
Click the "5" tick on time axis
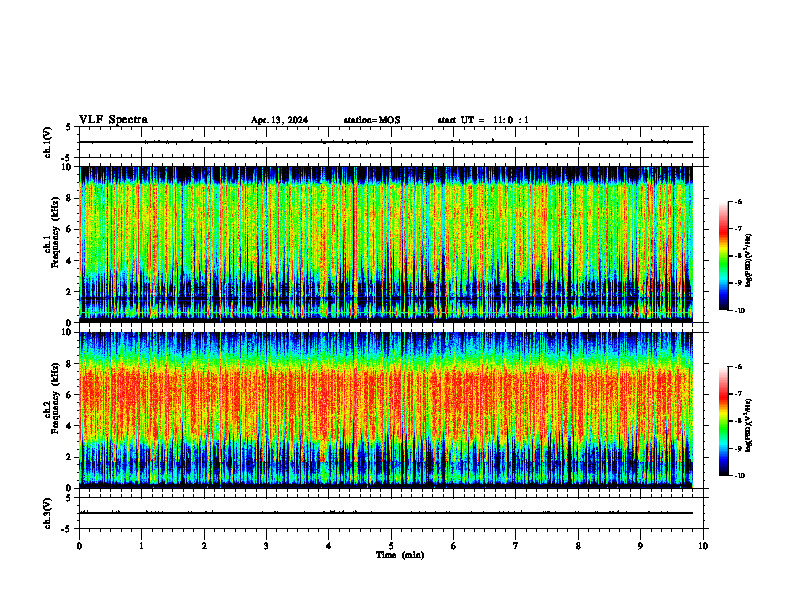(391, 546)
